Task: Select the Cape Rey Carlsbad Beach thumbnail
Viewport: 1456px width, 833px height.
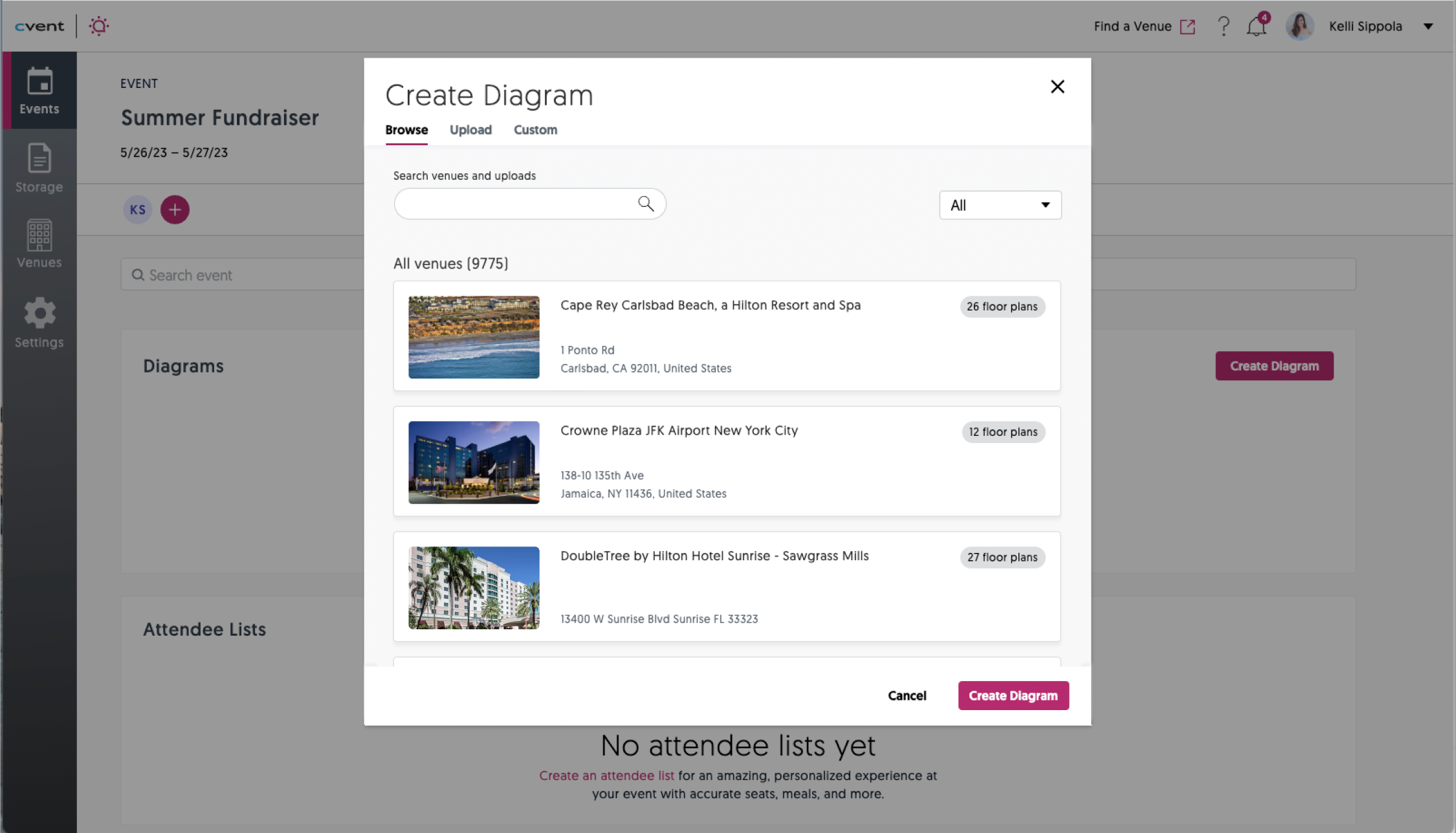Action: pos(474,337)
